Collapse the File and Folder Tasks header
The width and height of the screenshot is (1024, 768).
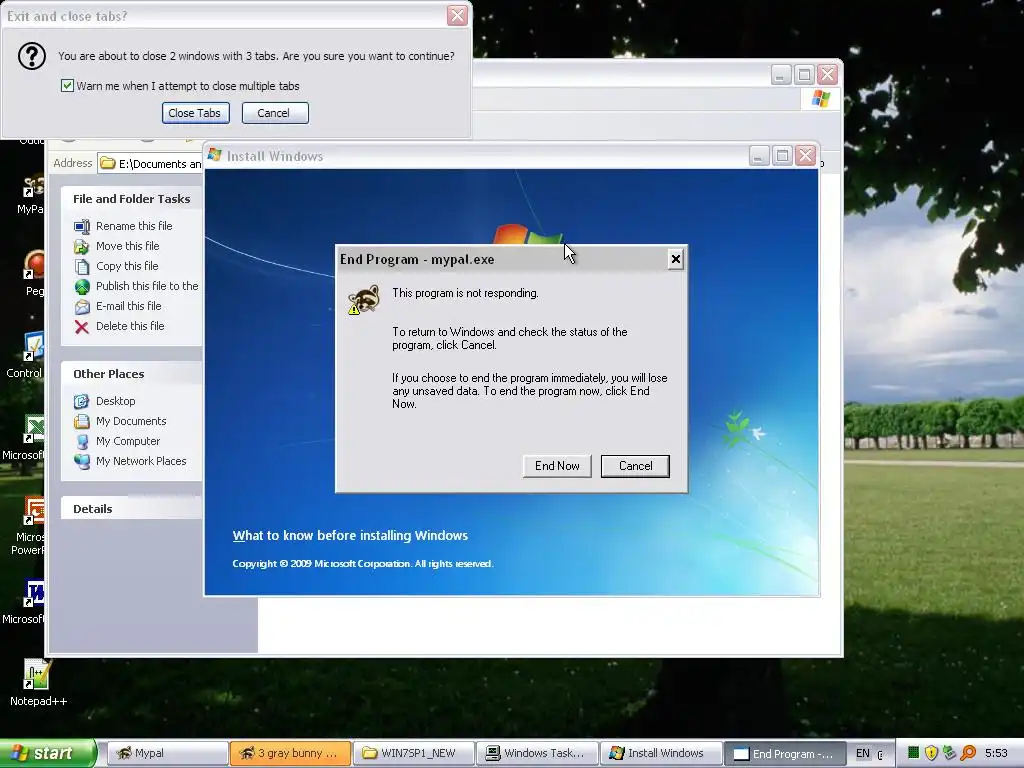click(x=131, y=199)
